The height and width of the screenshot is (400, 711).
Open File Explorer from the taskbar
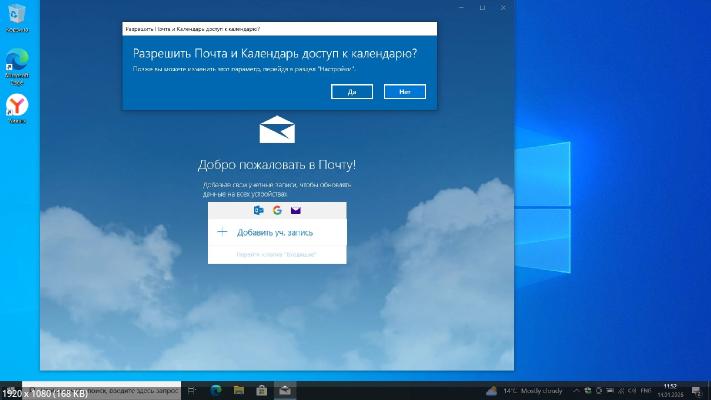[x=239, y=390]
